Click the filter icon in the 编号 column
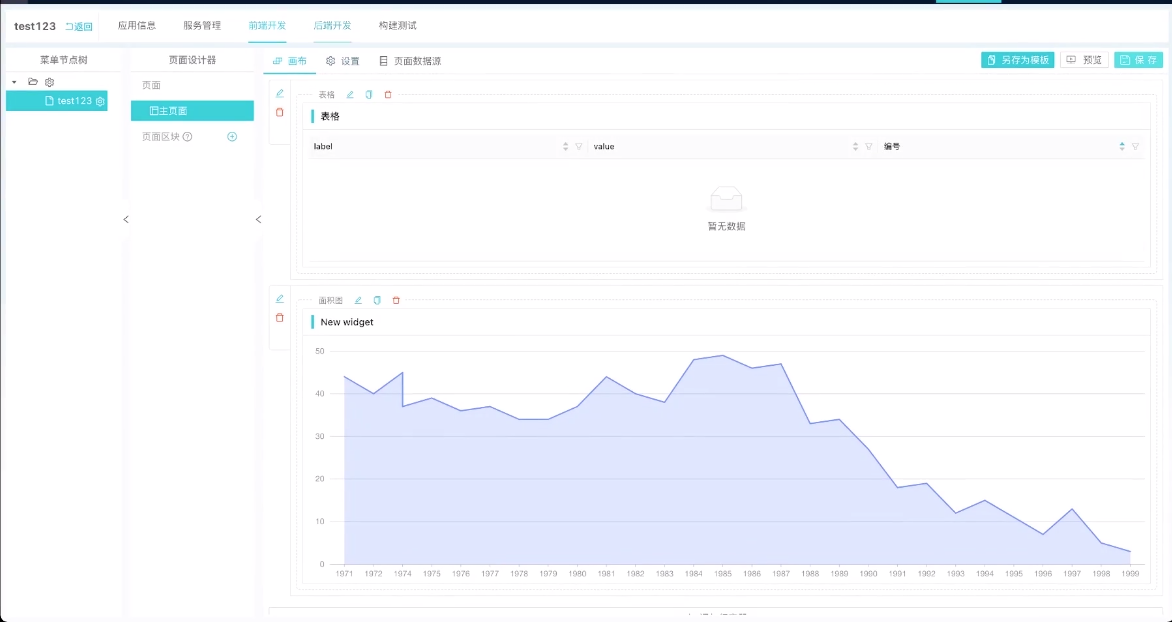 (x=1135, y=146)
